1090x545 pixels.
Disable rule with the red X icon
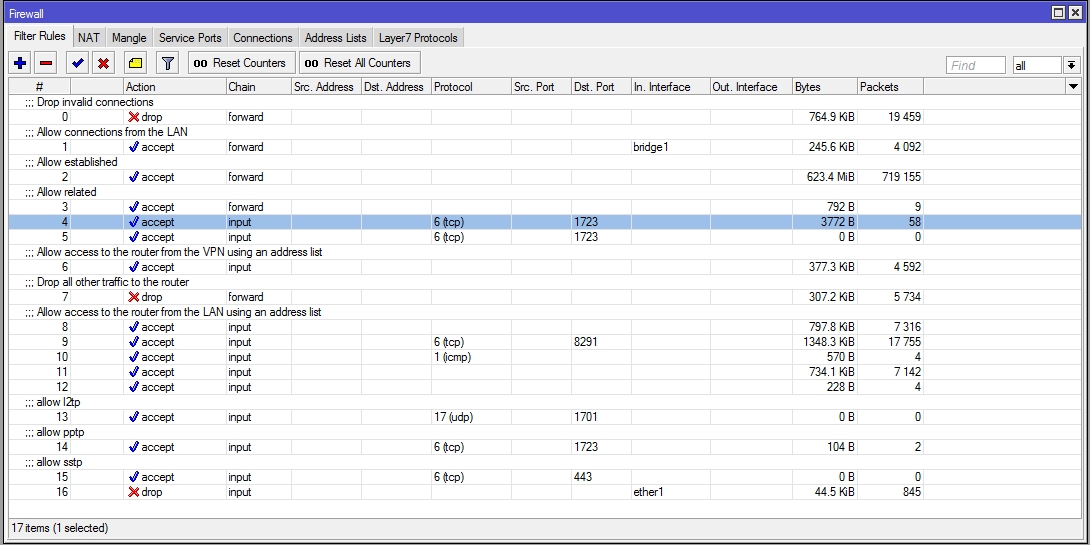pyautogui.click(x=102, y=63)
